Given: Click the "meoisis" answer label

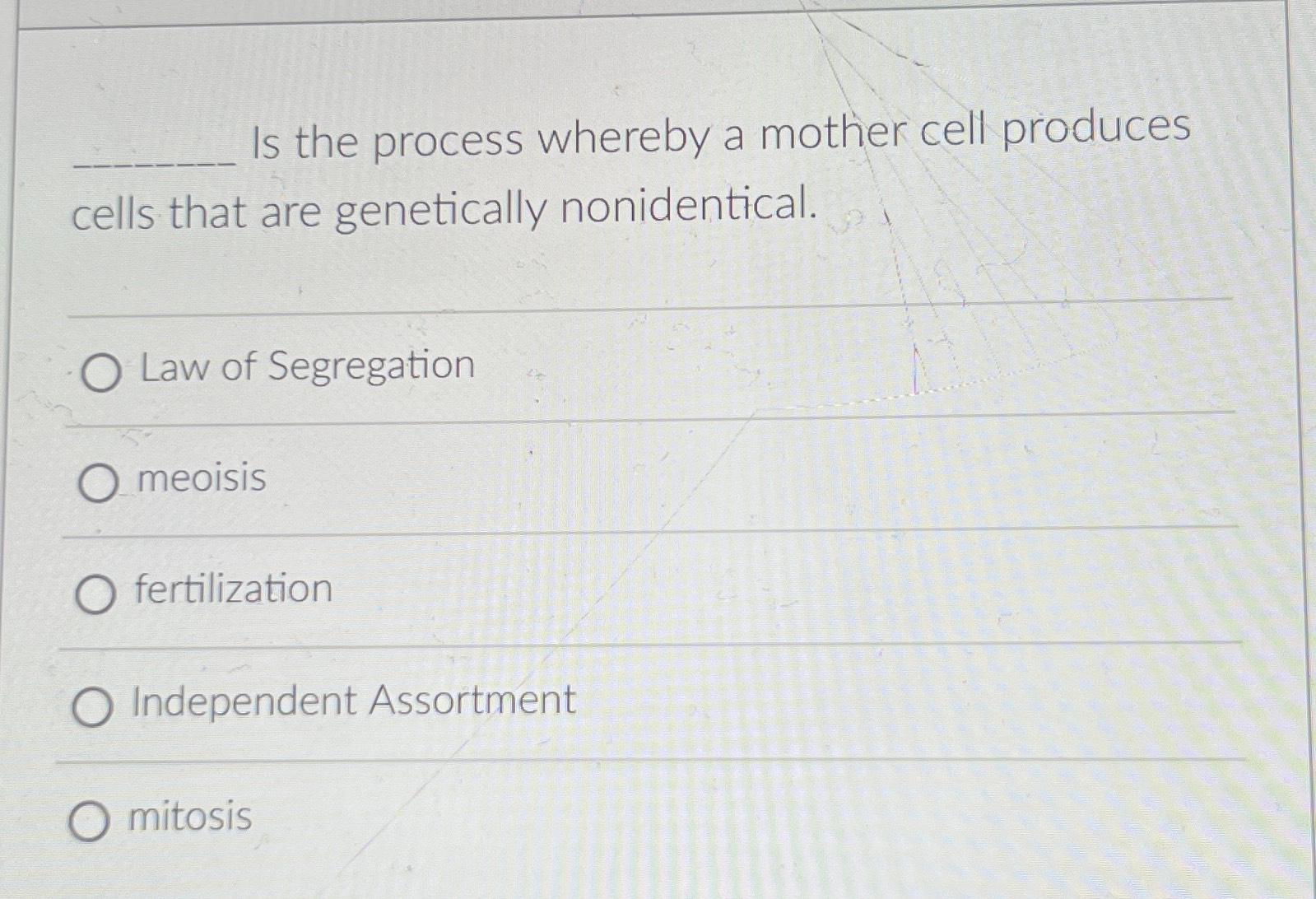Looking at the screenshot, I should (202, 482).
